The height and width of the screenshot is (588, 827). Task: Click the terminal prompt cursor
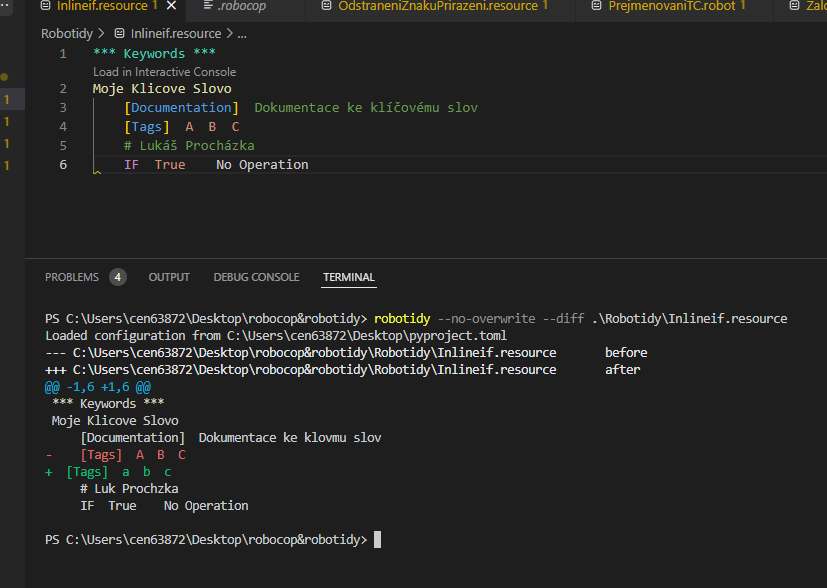coord(377,539)
